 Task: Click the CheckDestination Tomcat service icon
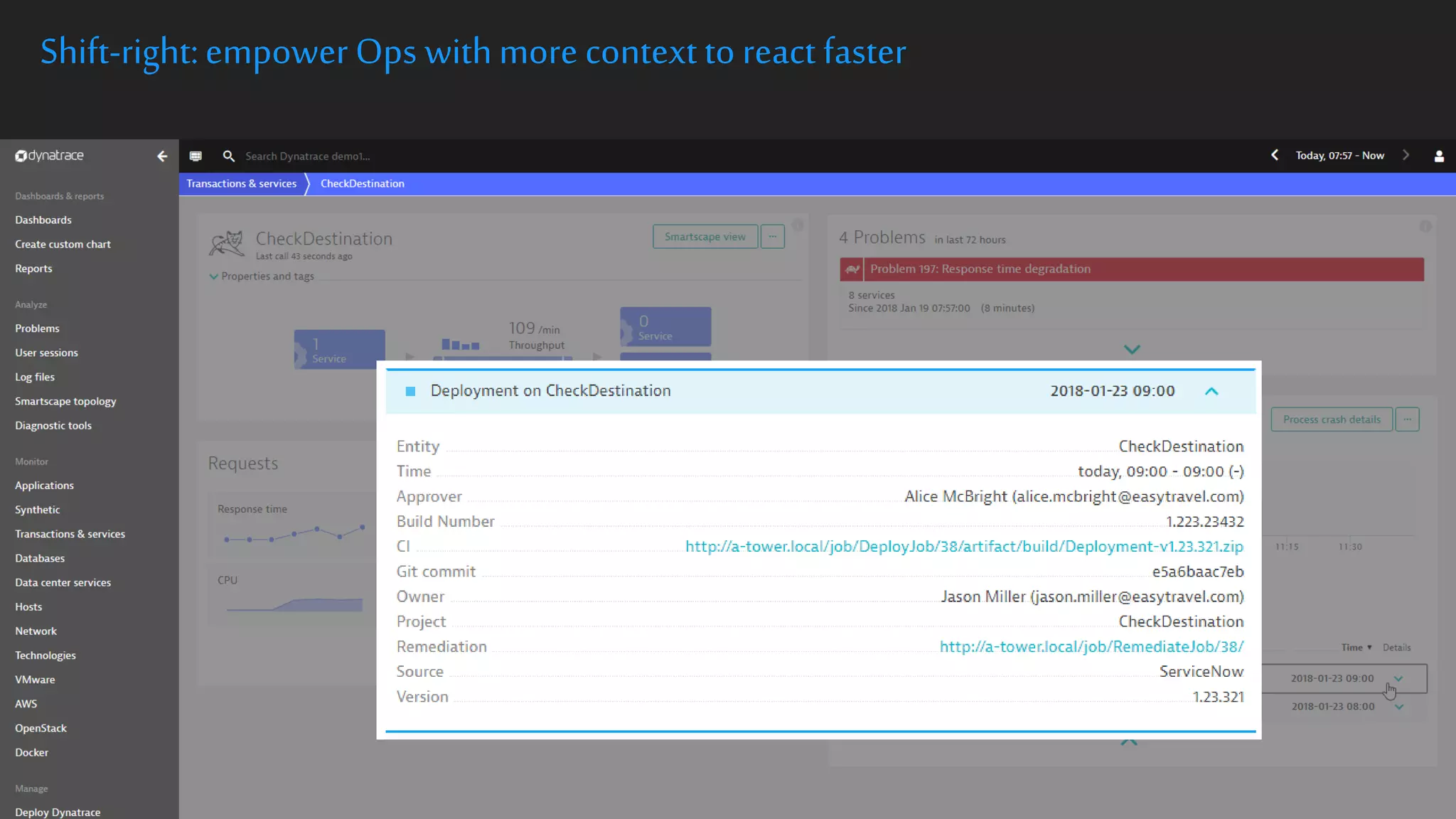[227, 243]
